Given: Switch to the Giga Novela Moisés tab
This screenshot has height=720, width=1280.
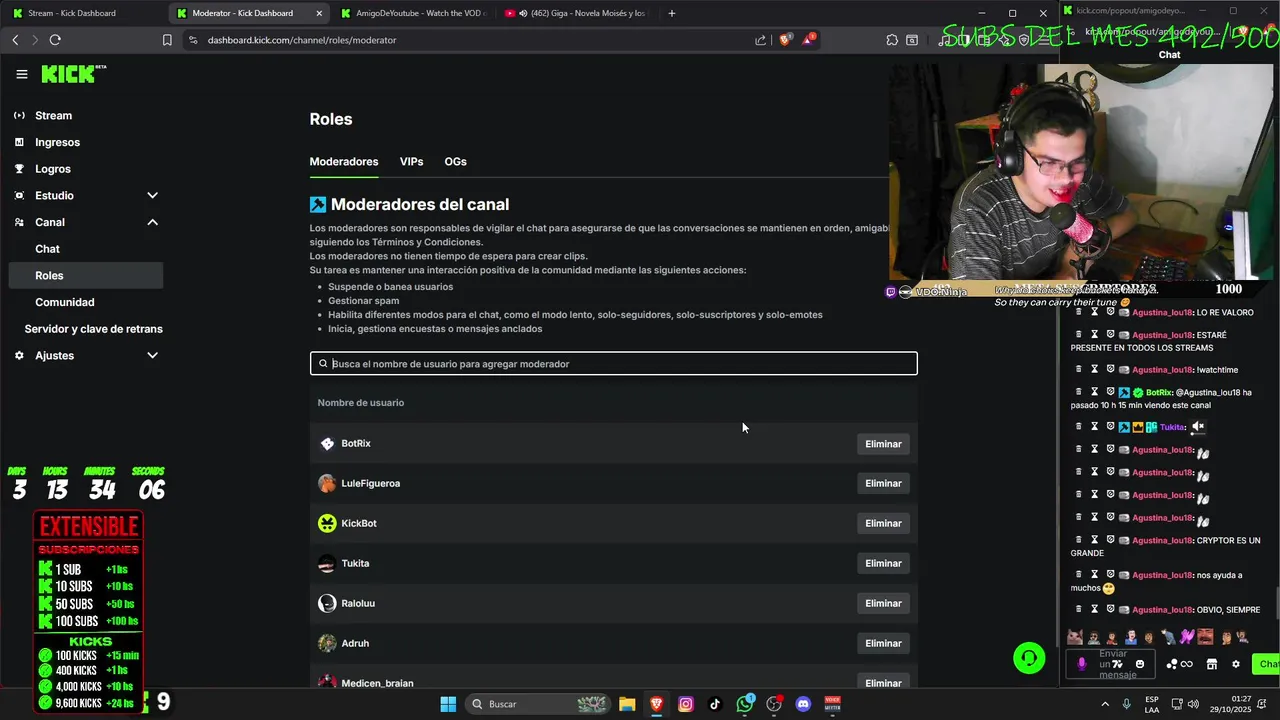Looking at the screenshot, I should pyautogui.click(x=579, y=13).
